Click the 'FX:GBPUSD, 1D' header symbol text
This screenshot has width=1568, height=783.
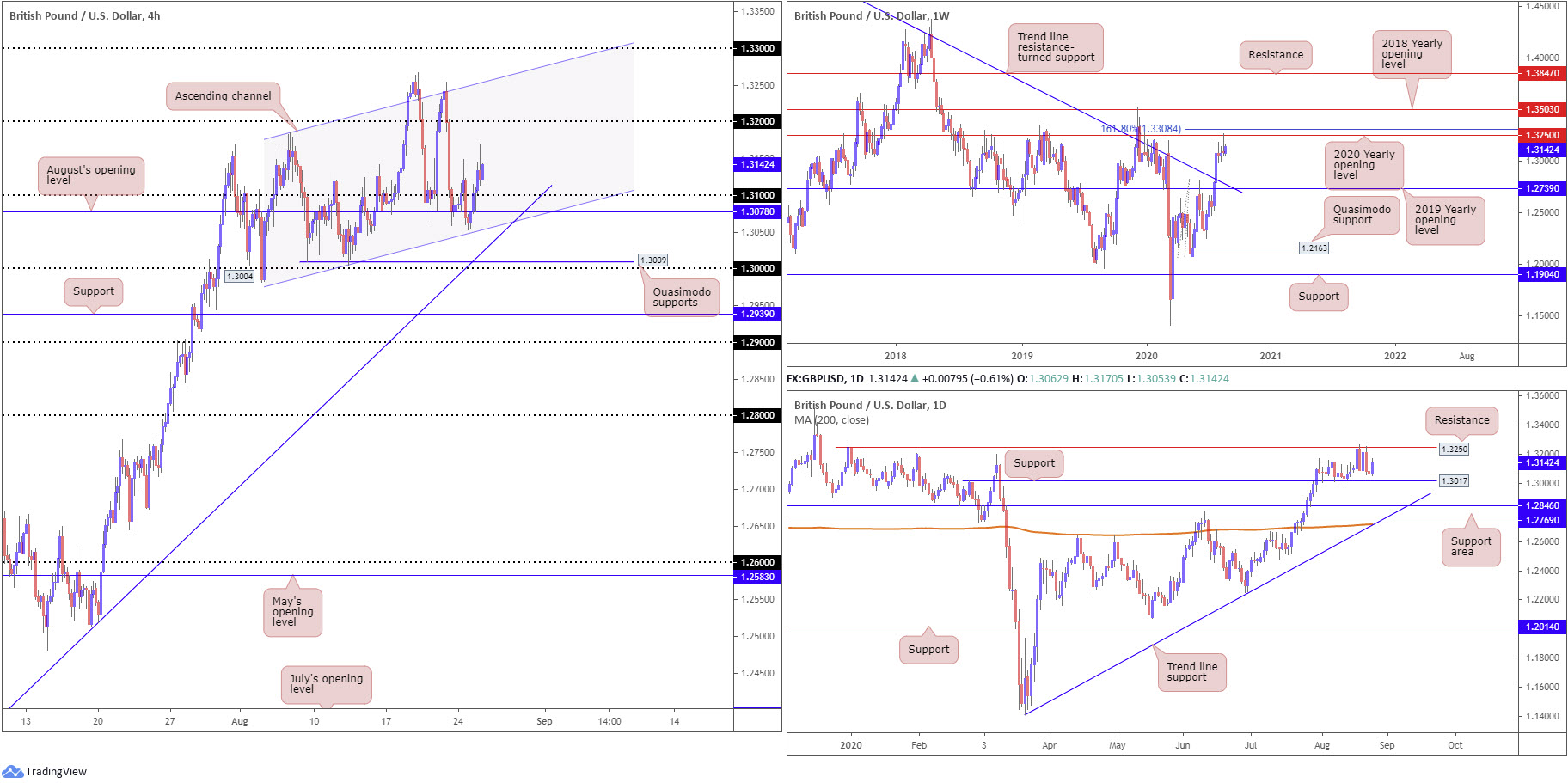(x=825, y=378)
